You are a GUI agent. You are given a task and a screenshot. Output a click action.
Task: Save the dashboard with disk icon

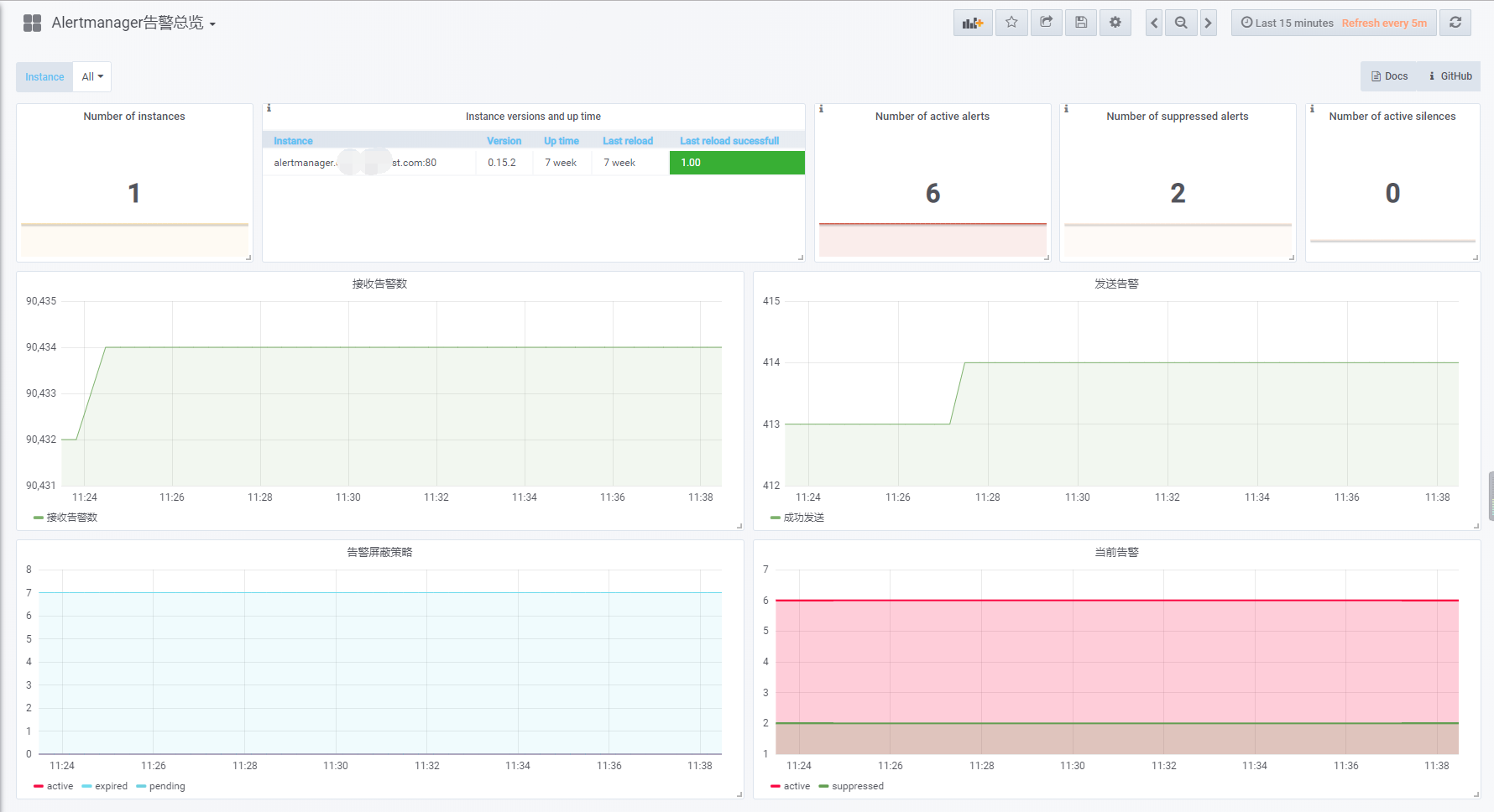coord(1081,23)
